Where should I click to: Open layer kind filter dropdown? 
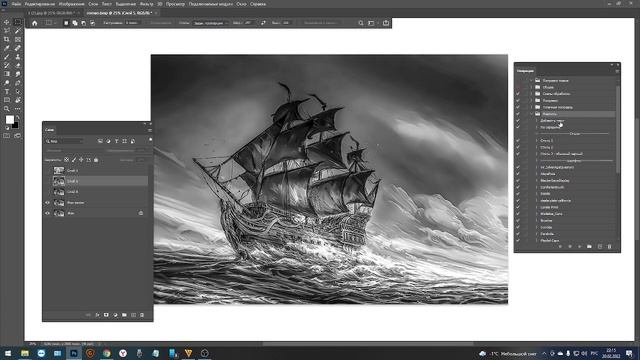[64, 141]
